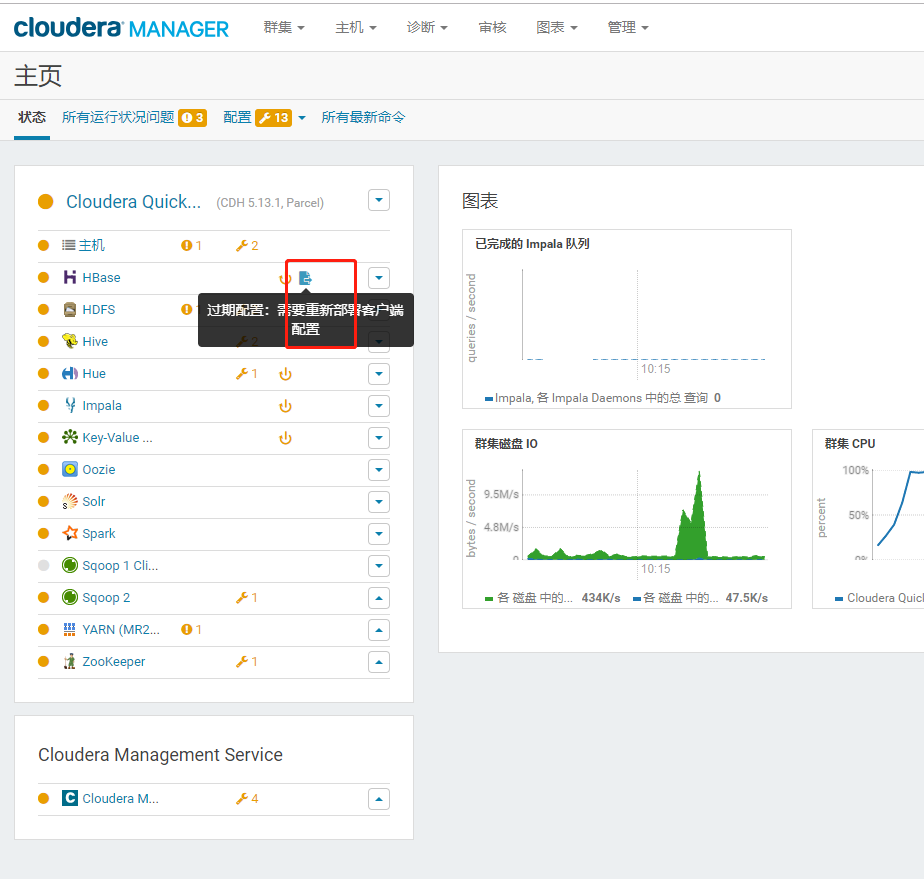Open the Cloudera Manager logo home link
This screenshot has width=924, height=879.
click(x=121, y=28)
